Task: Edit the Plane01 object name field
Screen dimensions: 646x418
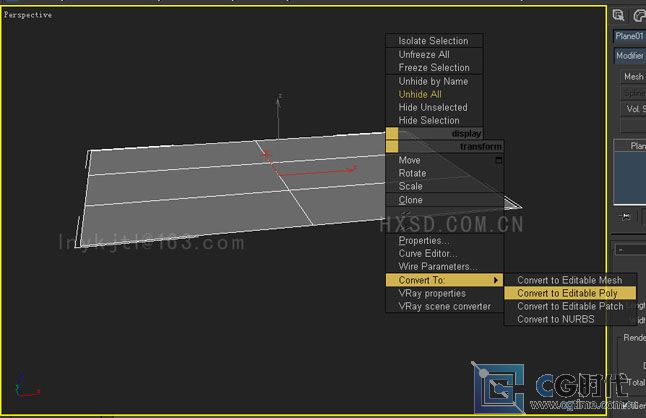Action: pyautogui.click(x=630, y=36)
